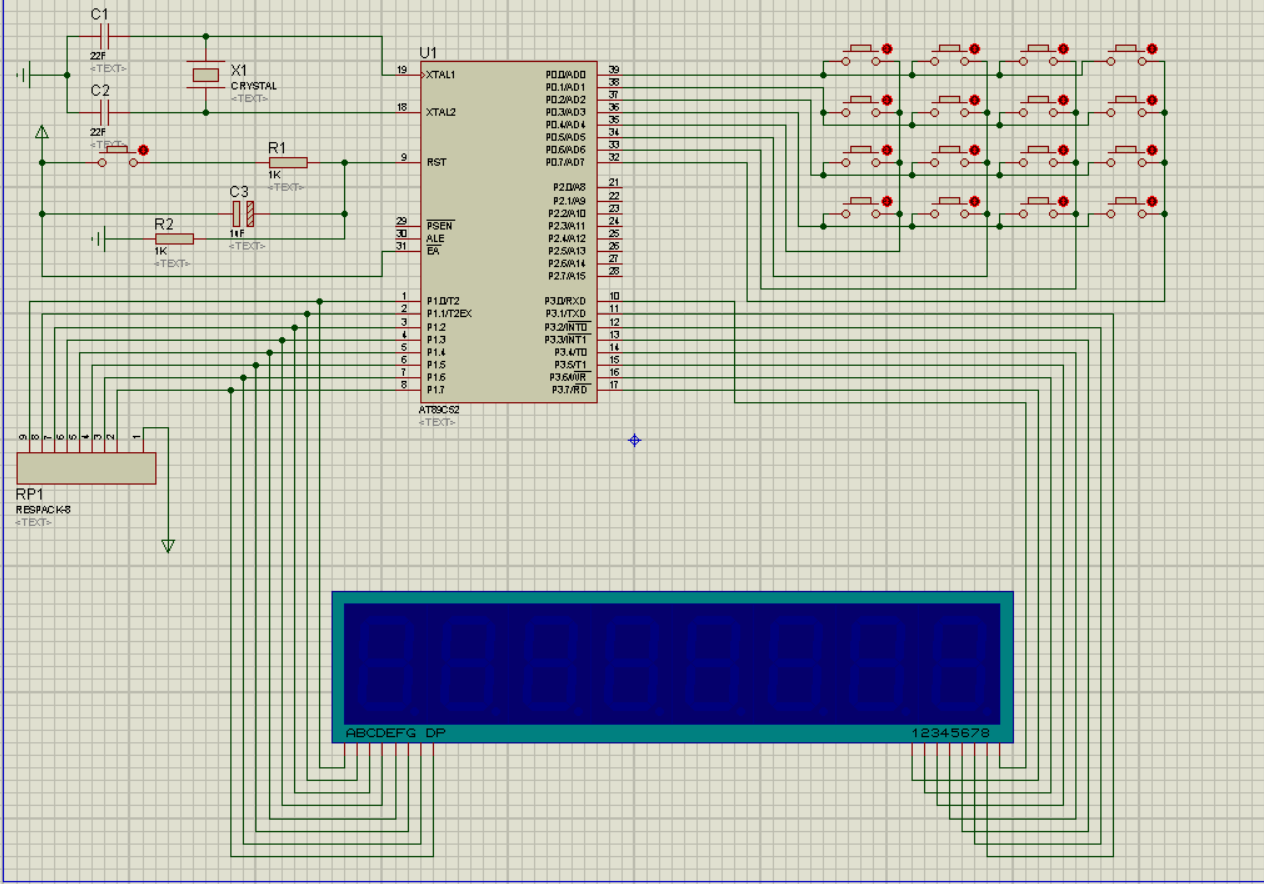Viewport: 1264px width, 884px height.
Task: Click the P0.0/AD0 pin label
Action: (565, 75)
